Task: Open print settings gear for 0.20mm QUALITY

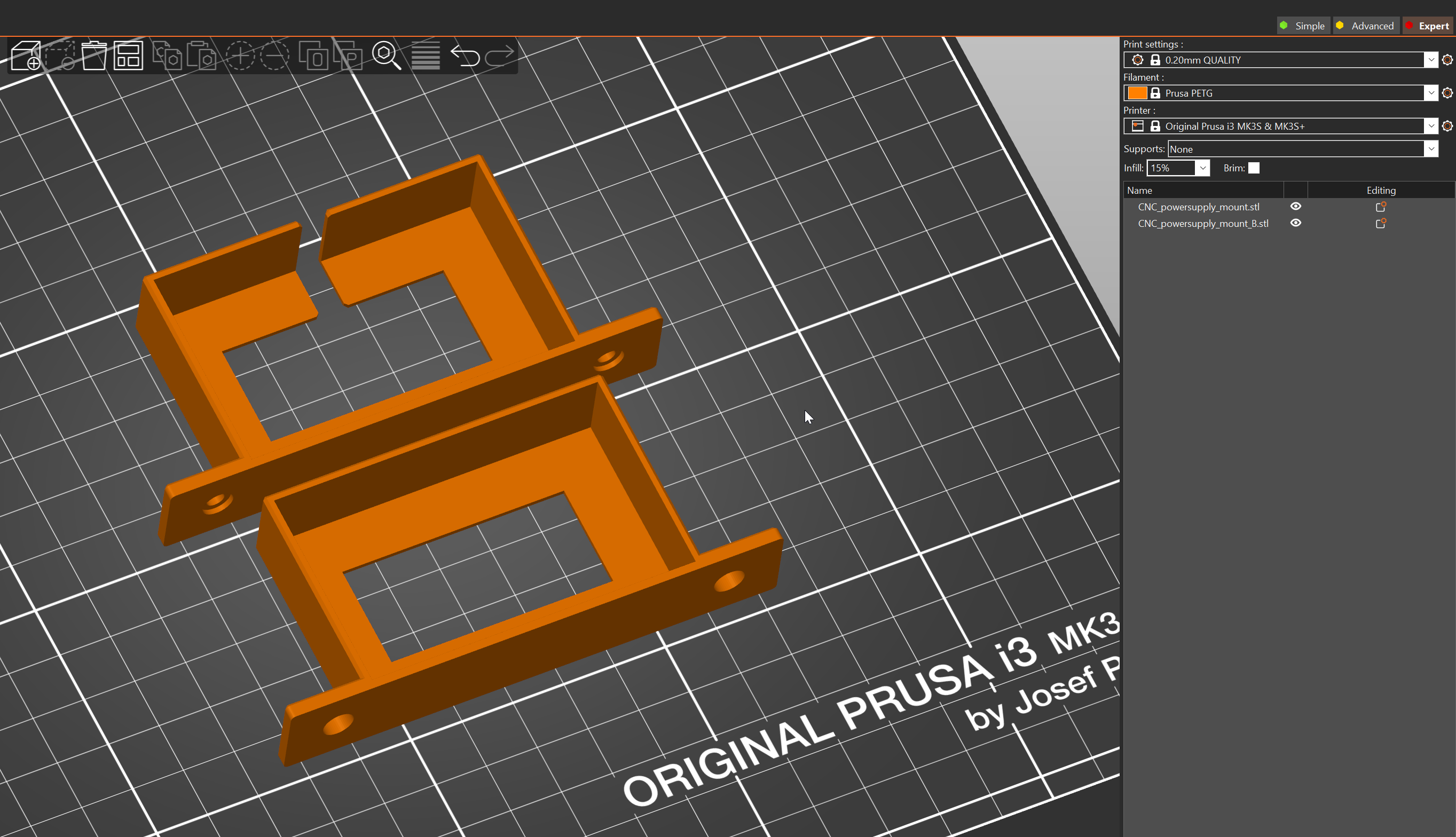Action: 1447,60
